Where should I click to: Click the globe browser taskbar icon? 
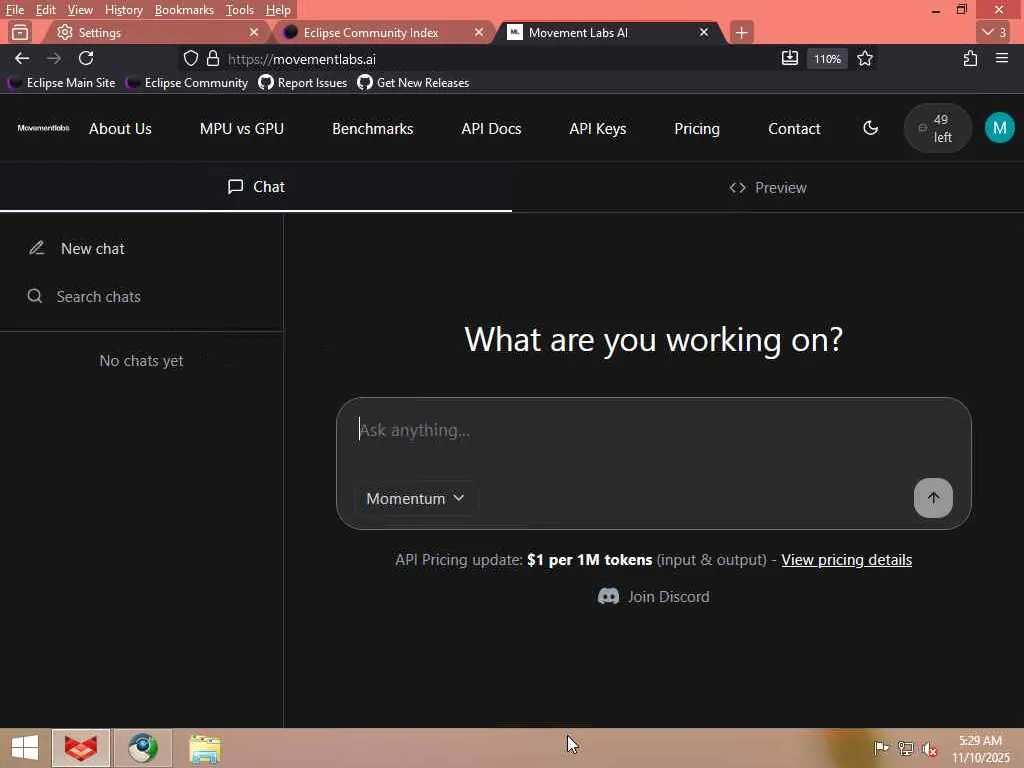143,748
